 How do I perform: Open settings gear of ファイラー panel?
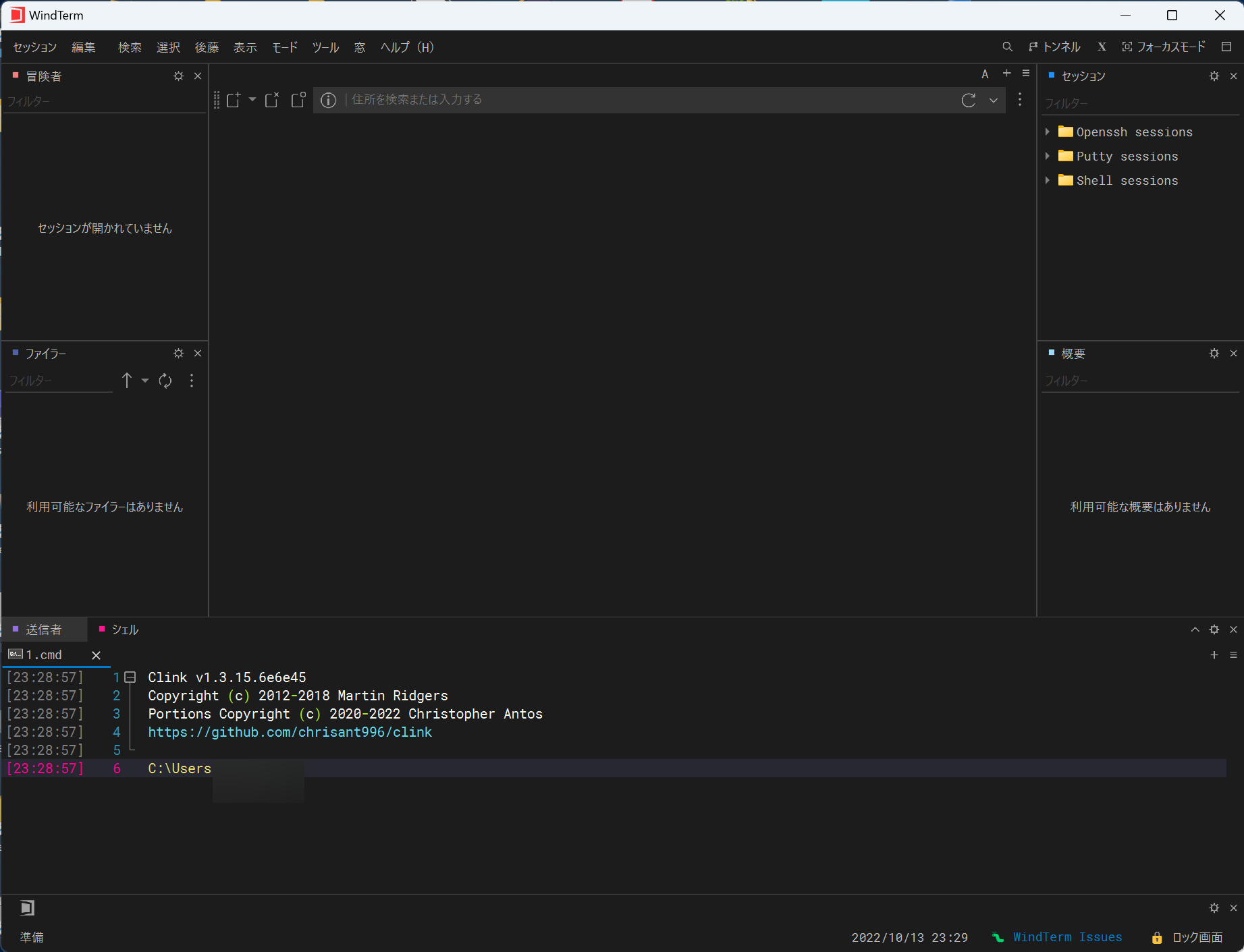178,354
